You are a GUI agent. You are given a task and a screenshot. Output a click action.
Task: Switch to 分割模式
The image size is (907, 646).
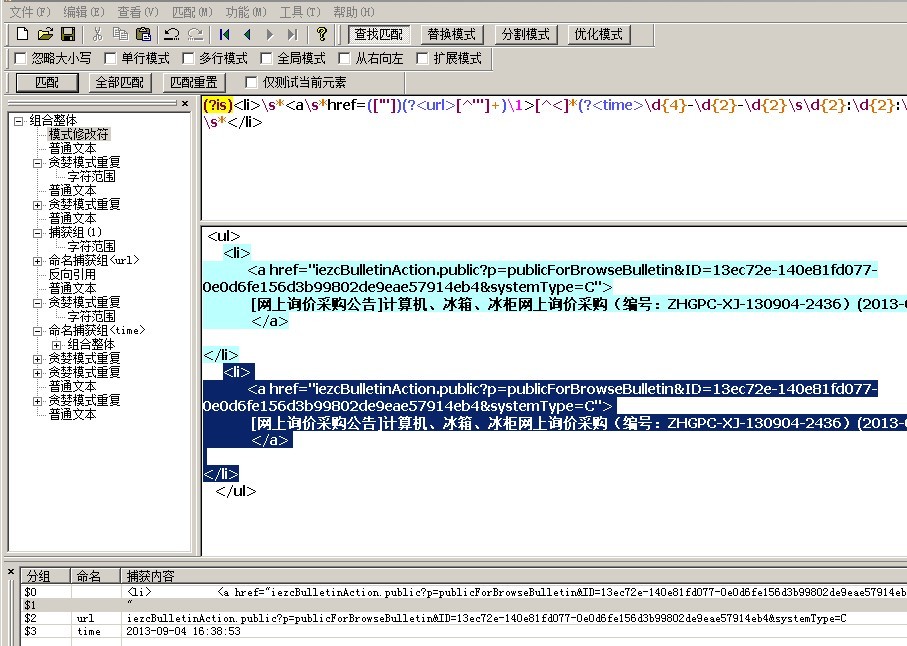tap(526, 35)
